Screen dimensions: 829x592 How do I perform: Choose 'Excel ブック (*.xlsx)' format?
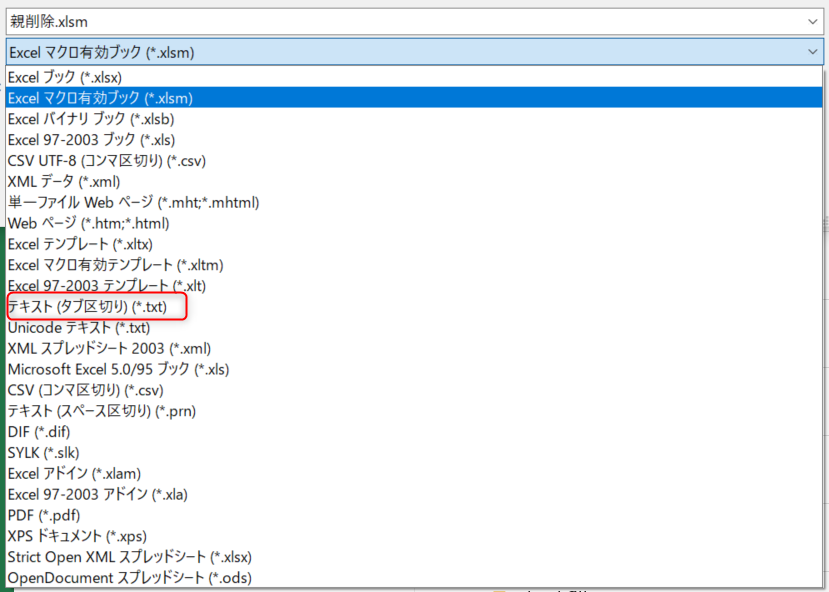414,77
